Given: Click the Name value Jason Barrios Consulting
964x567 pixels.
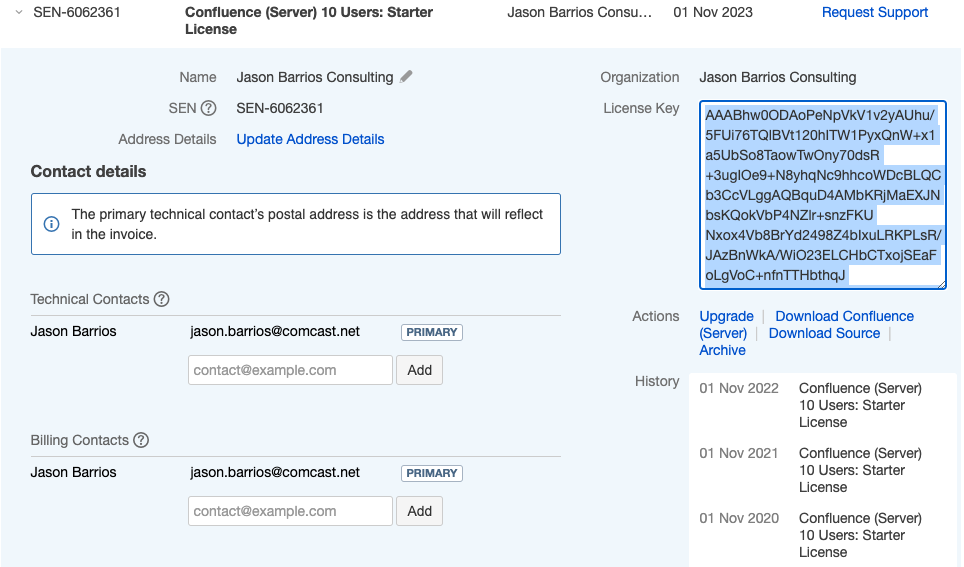Looking at the screenshot, I should tap(315, 77).
